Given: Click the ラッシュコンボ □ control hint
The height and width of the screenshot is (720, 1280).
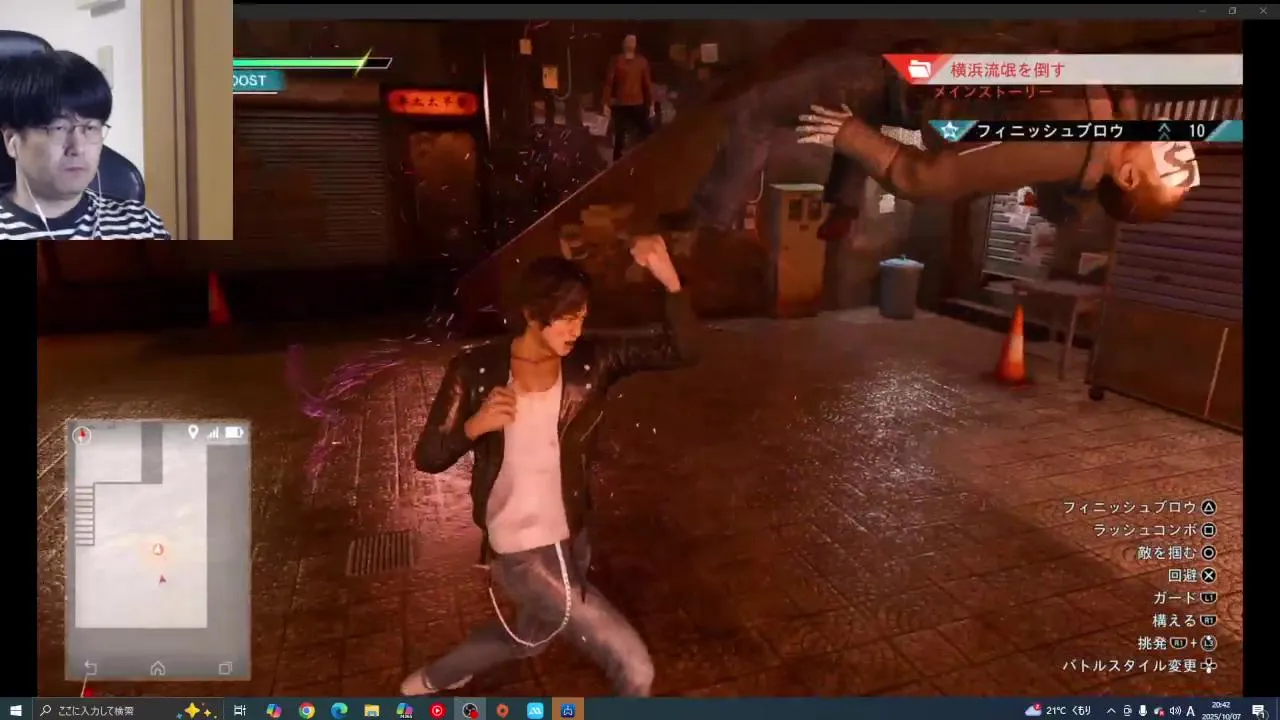Looking at the screenshot, I should point(1155,530).
